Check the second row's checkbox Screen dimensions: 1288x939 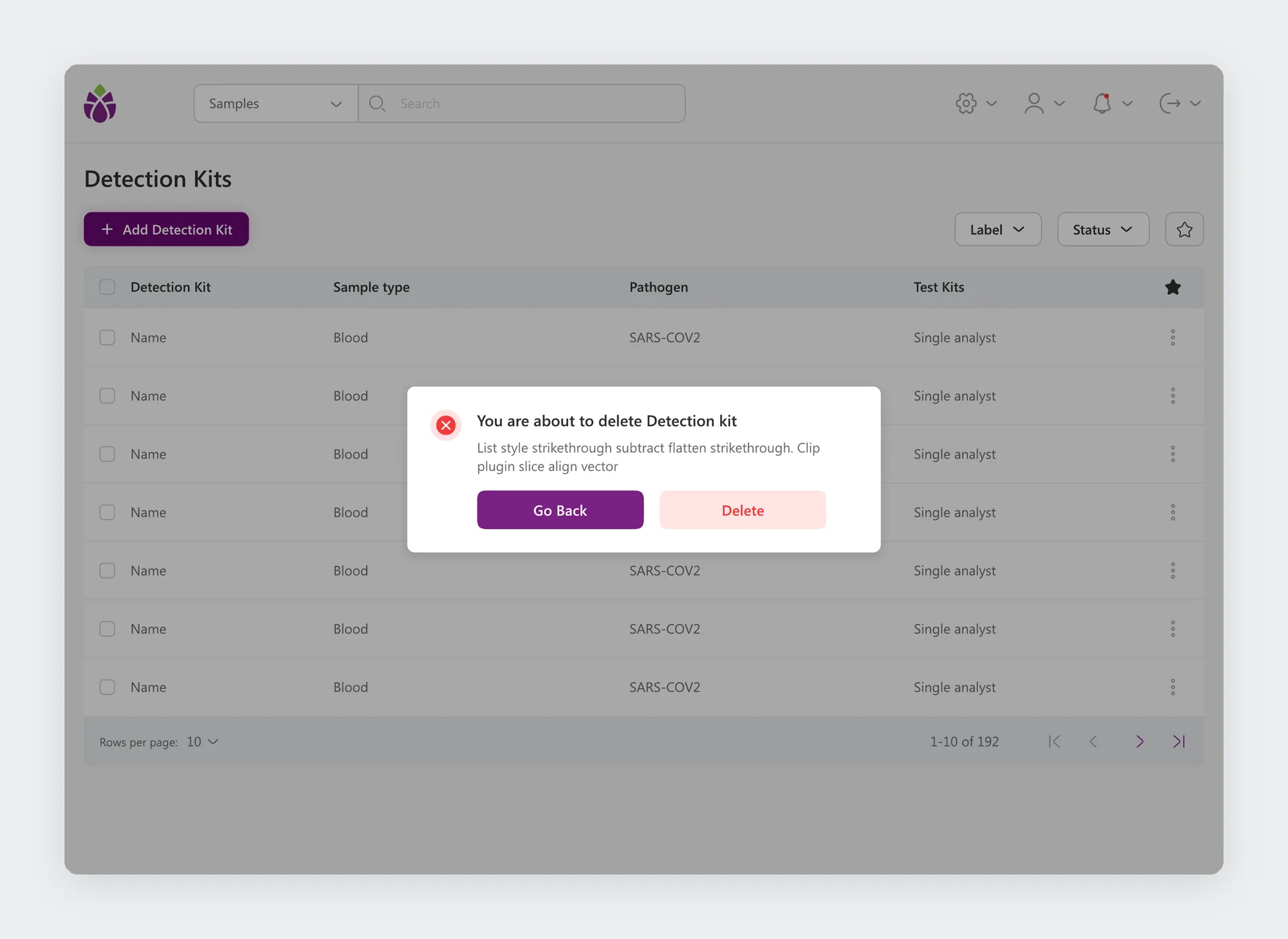point(107,396)
